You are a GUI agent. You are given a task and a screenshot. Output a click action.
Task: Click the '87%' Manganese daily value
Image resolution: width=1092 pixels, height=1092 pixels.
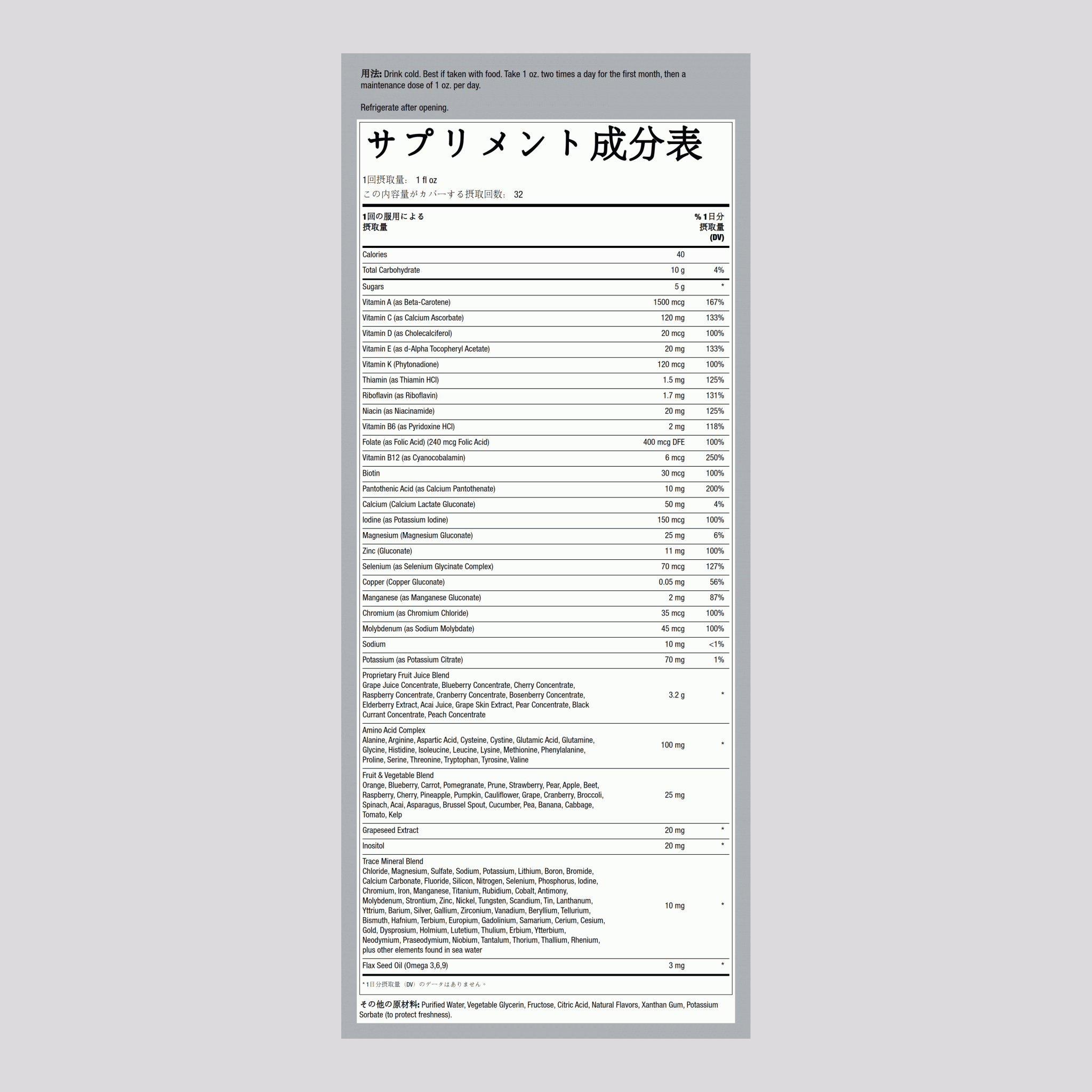(x=717, y=597)
